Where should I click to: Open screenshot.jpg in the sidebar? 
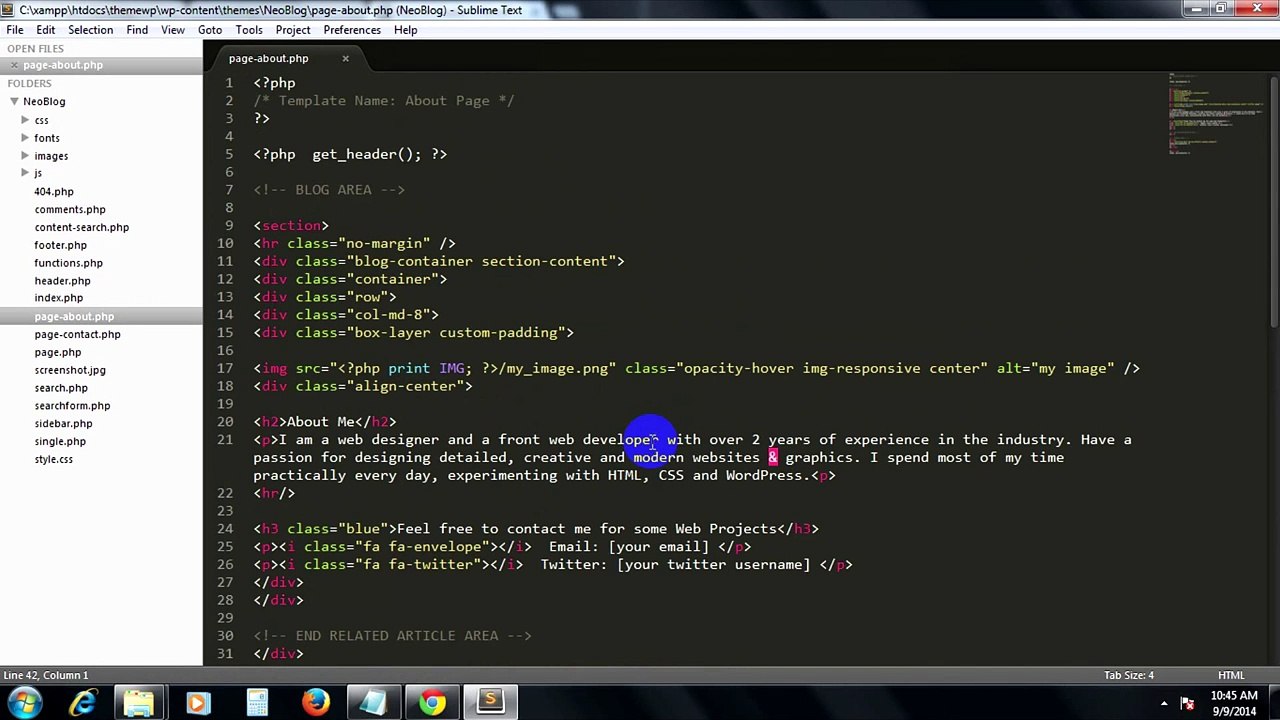point(70,370)
